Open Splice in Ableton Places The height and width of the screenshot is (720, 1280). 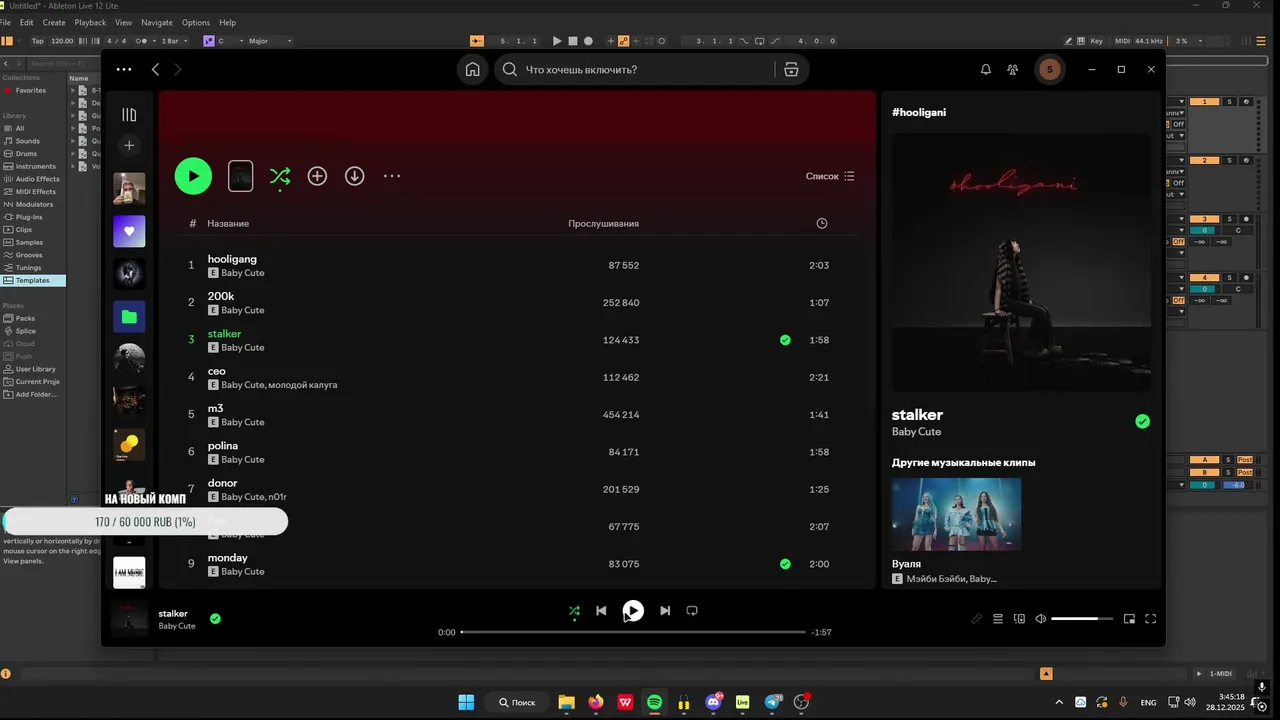tap(25, 331)
